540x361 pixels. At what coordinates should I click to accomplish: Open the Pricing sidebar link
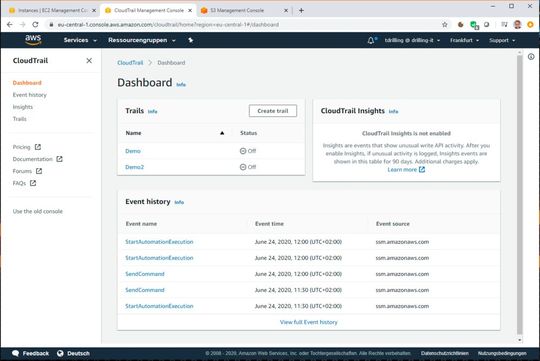click(x=21, y=147)
